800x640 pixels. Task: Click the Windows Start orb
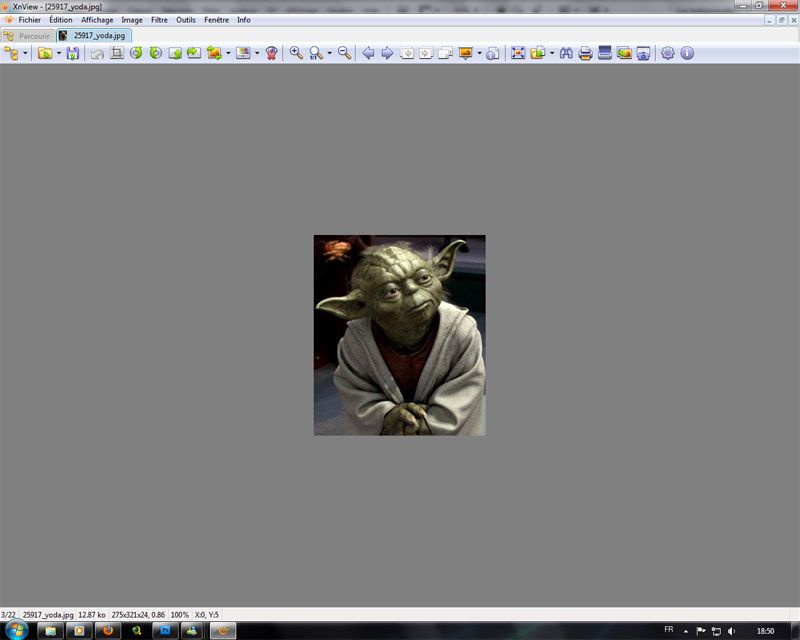(16, 630)
